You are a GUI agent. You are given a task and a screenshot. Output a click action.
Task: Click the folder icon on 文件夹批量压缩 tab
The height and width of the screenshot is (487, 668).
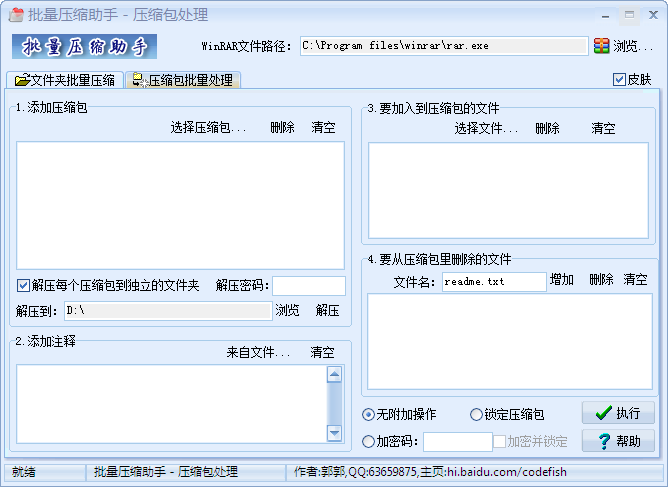pos(22,80)
